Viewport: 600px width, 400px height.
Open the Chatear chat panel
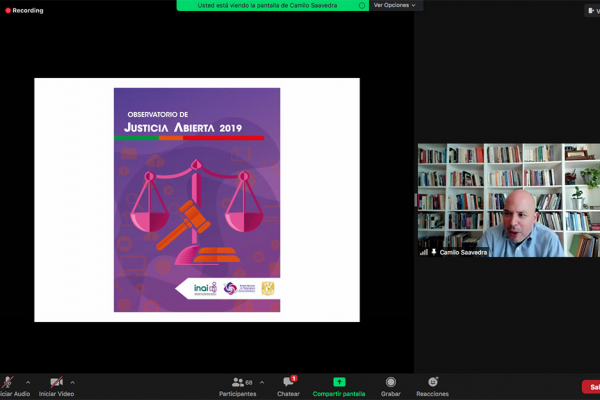point(288,387)
